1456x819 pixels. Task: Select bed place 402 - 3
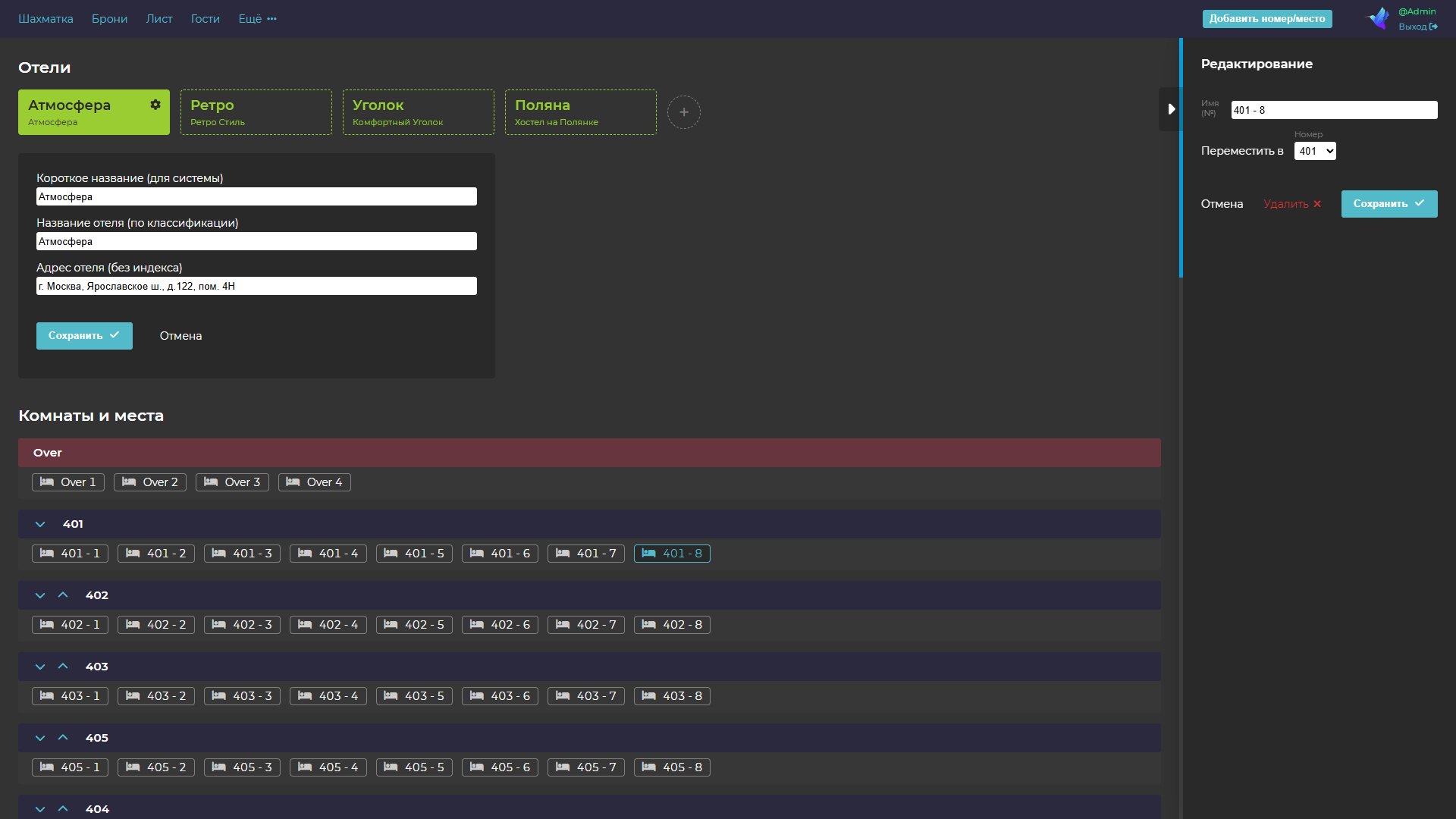tap(242, 625)
